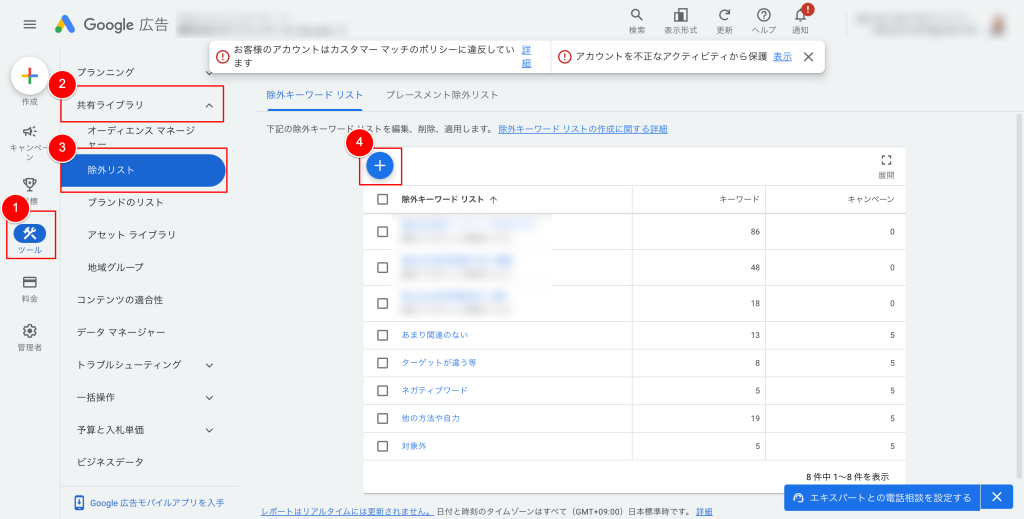Collapse the 共有ライブラリ section
Image resolution: width=1024 pixels, height=519 pixels.
tap(209, 105)
